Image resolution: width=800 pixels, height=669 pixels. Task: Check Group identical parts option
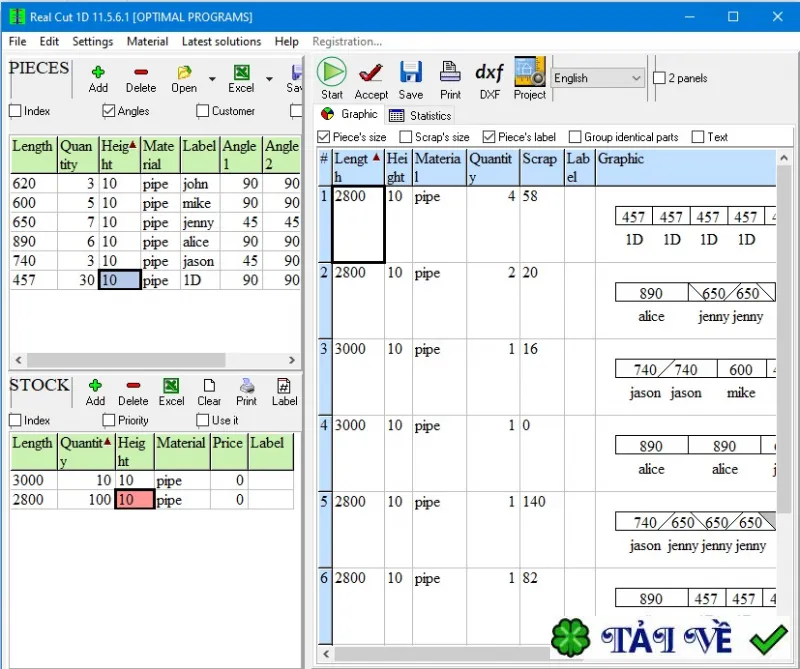pos(575,137)
